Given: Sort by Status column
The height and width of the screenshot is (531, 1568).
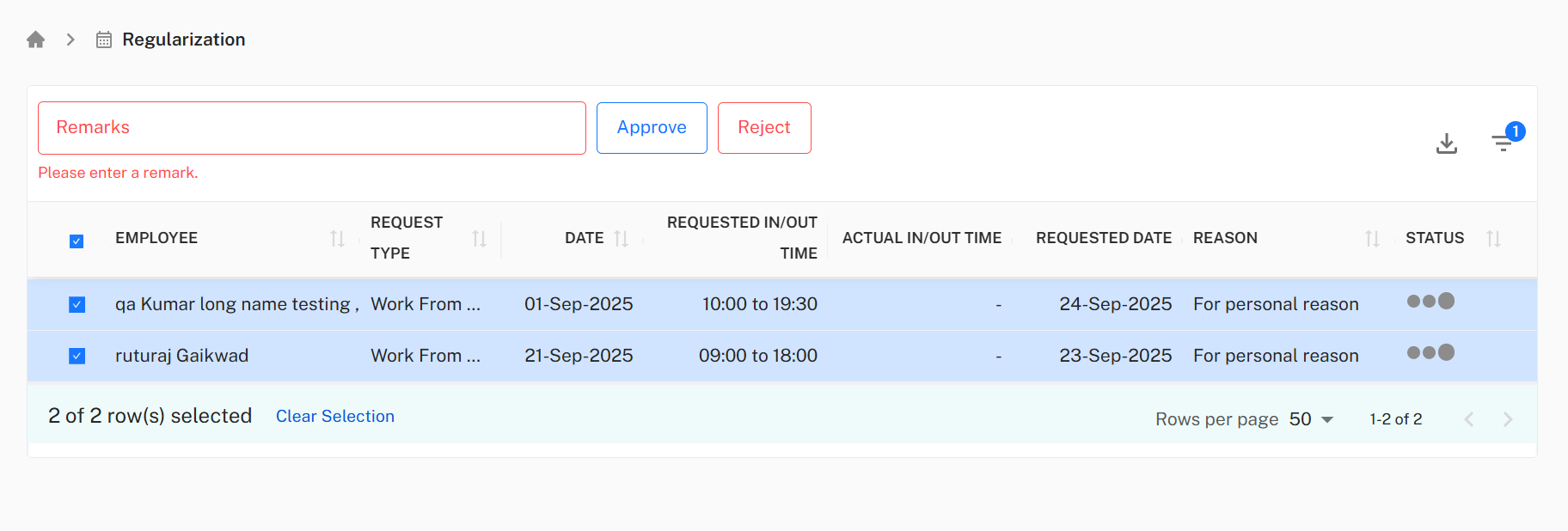Looking at the screenshot, I should pyautogui.click(x=1493, y=239).
